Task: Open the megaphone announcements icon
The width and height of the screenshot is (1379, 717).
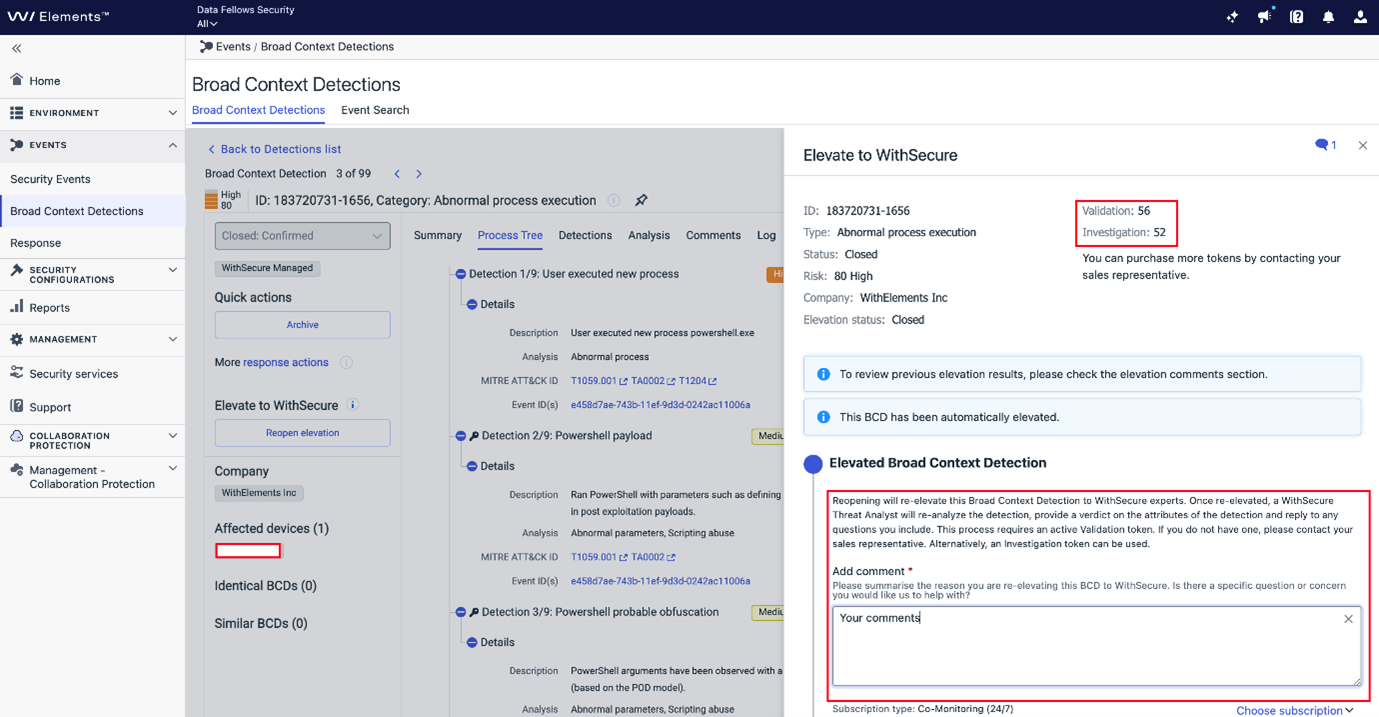Action: point(1264,16)
